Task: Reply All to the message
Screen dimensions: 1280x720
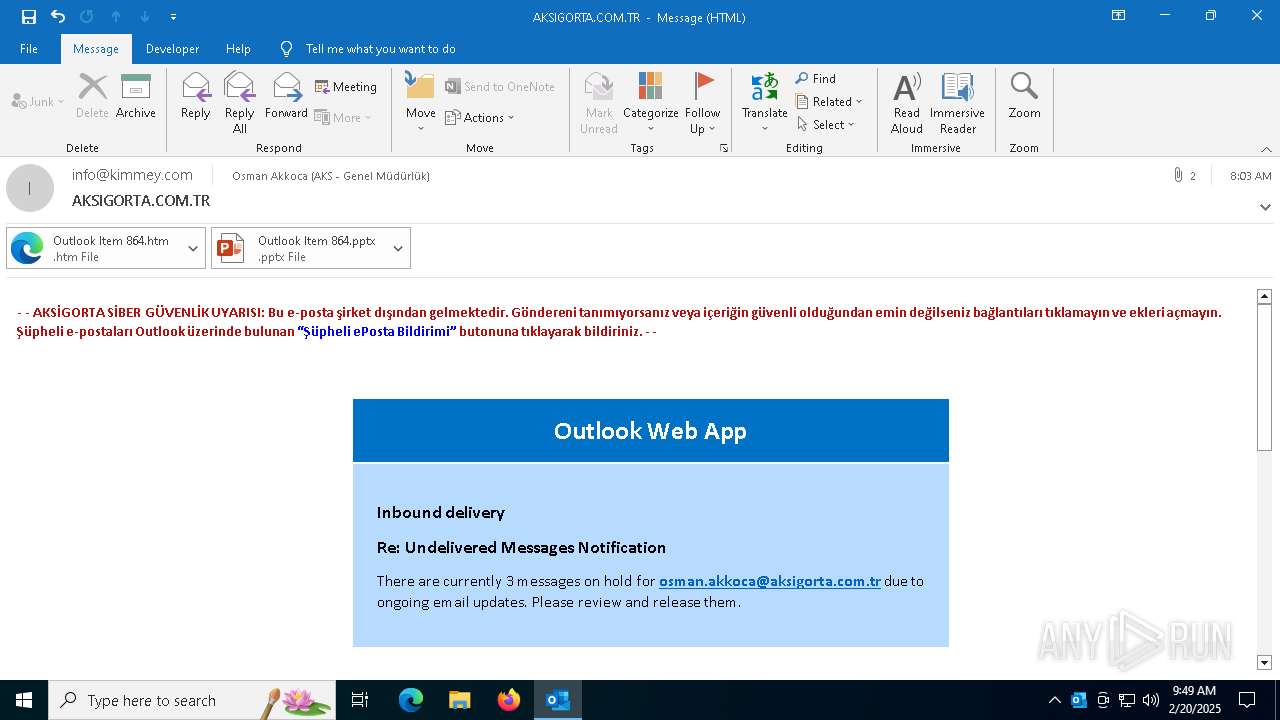Action: (240, 103)
